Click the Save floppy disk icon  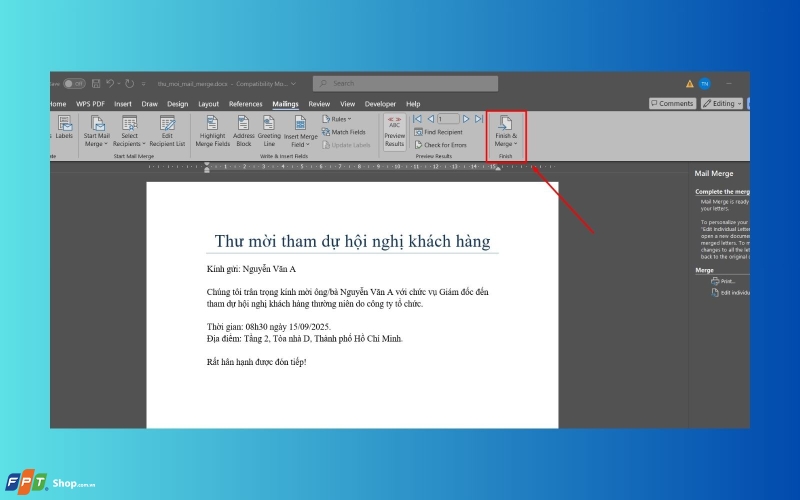[96, 83]
